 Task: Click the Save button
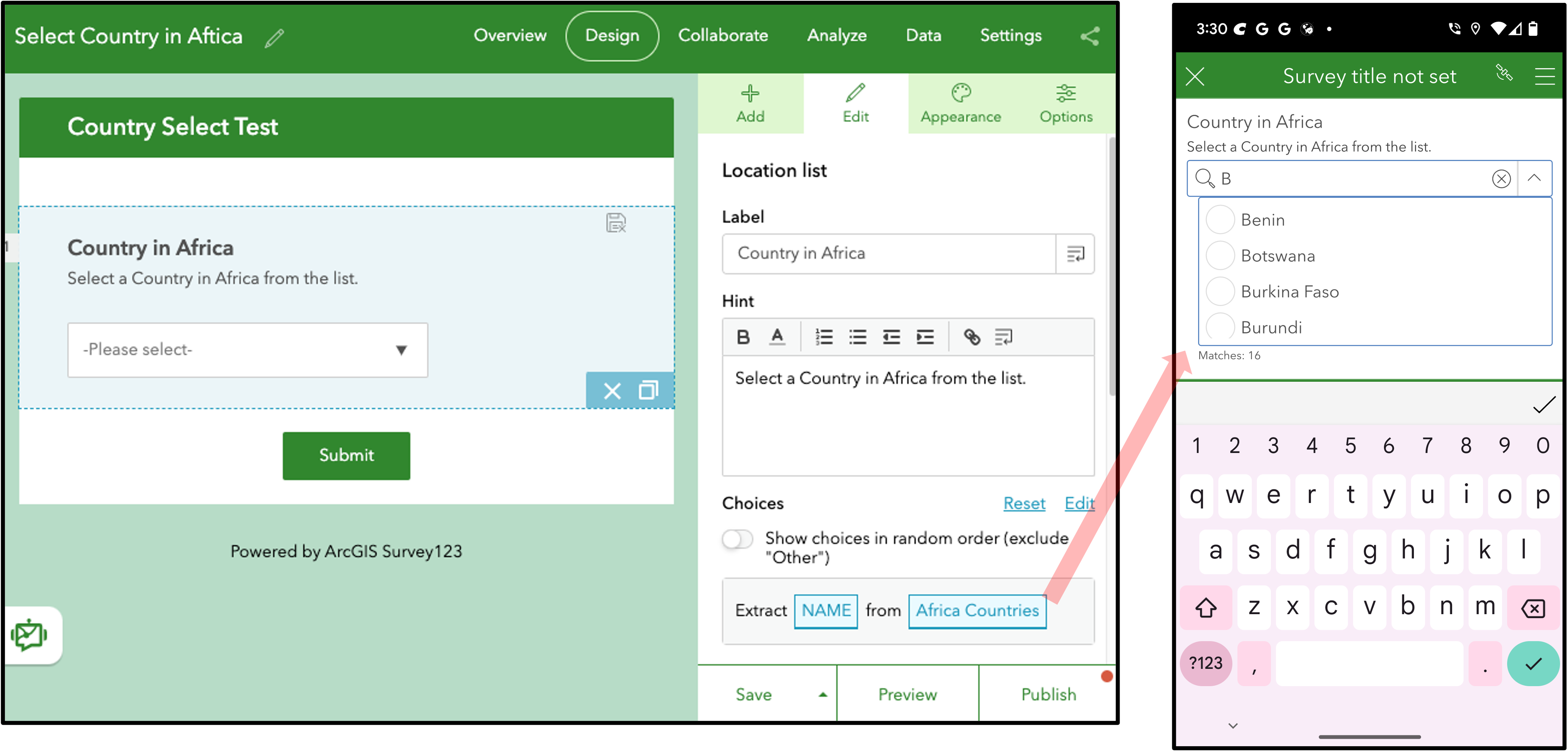754,694
